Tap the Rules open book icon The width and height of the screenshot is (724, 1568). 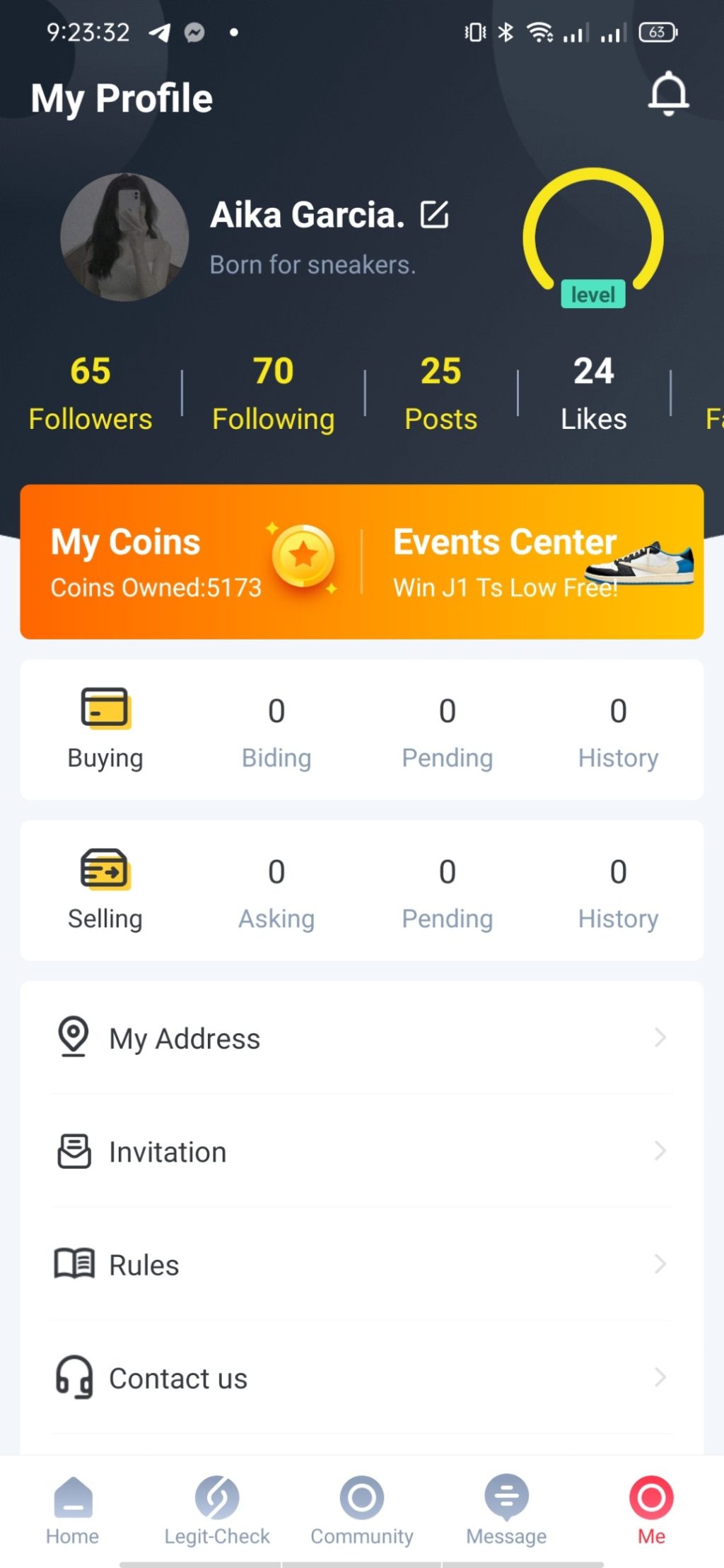[74, 1263]
